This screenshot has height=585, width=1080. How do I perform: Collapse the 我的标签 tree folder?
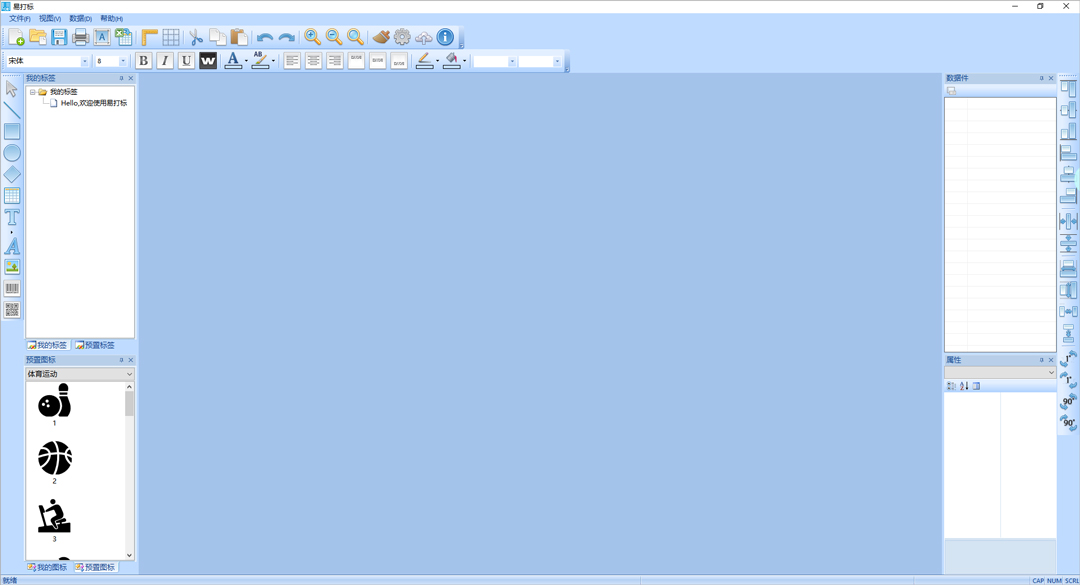point(32,92)
